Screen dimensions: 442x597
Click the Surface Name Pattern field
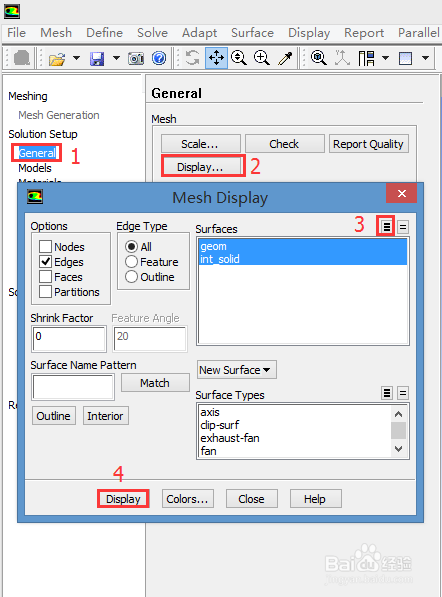73,386
